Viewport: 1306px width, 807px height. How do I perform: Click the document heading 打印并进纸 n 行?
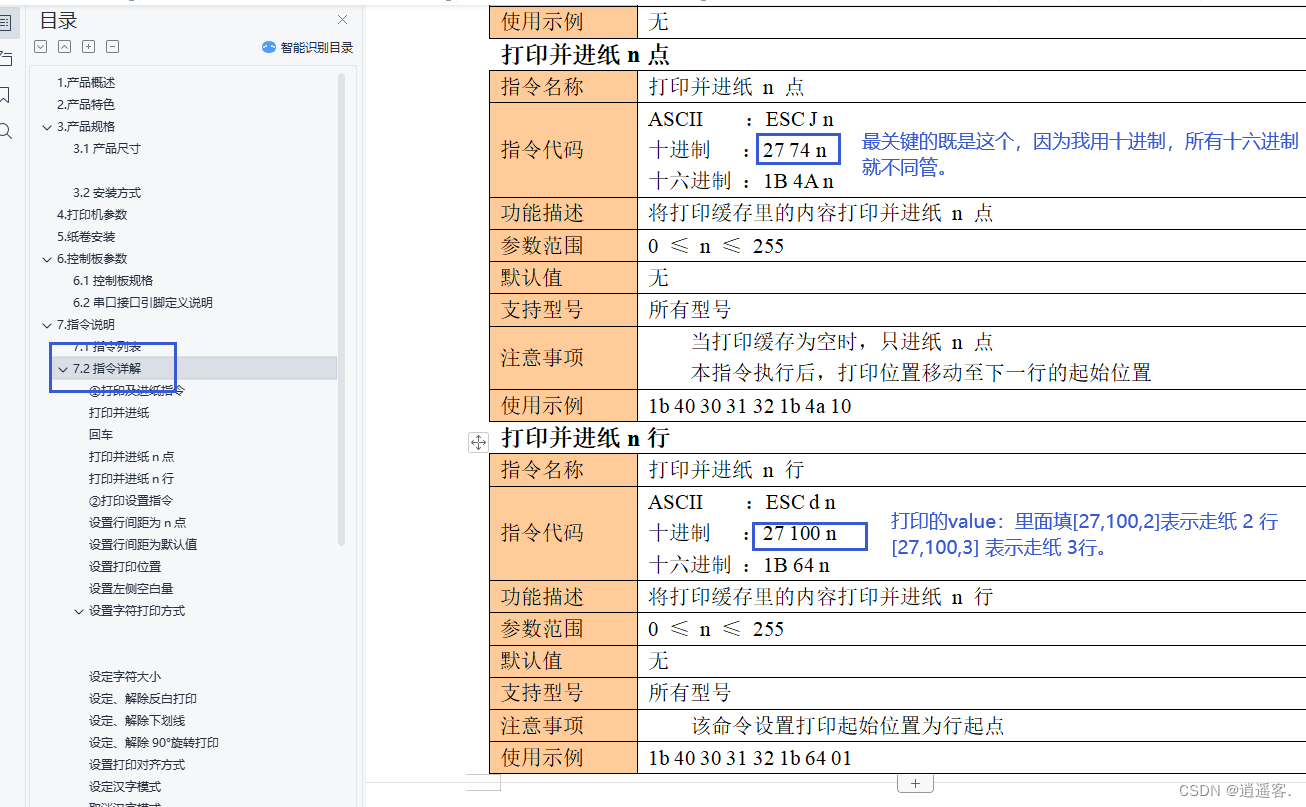click(585, 438)
